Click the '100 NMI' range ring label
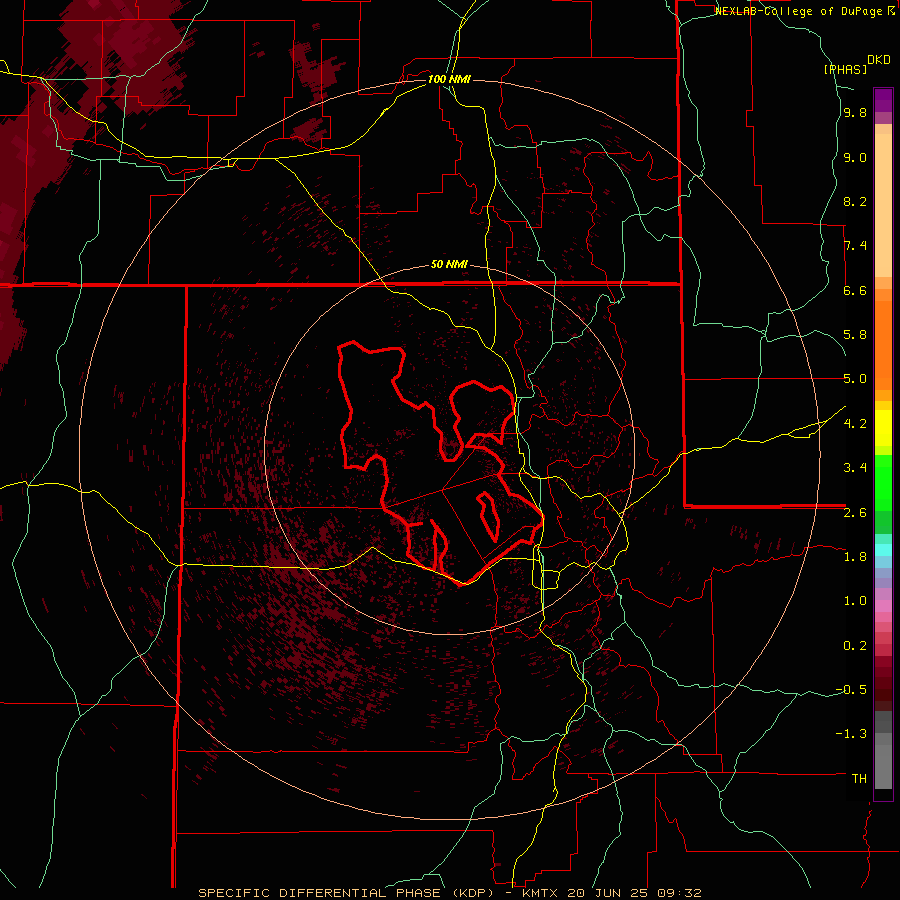 [449, 79]
